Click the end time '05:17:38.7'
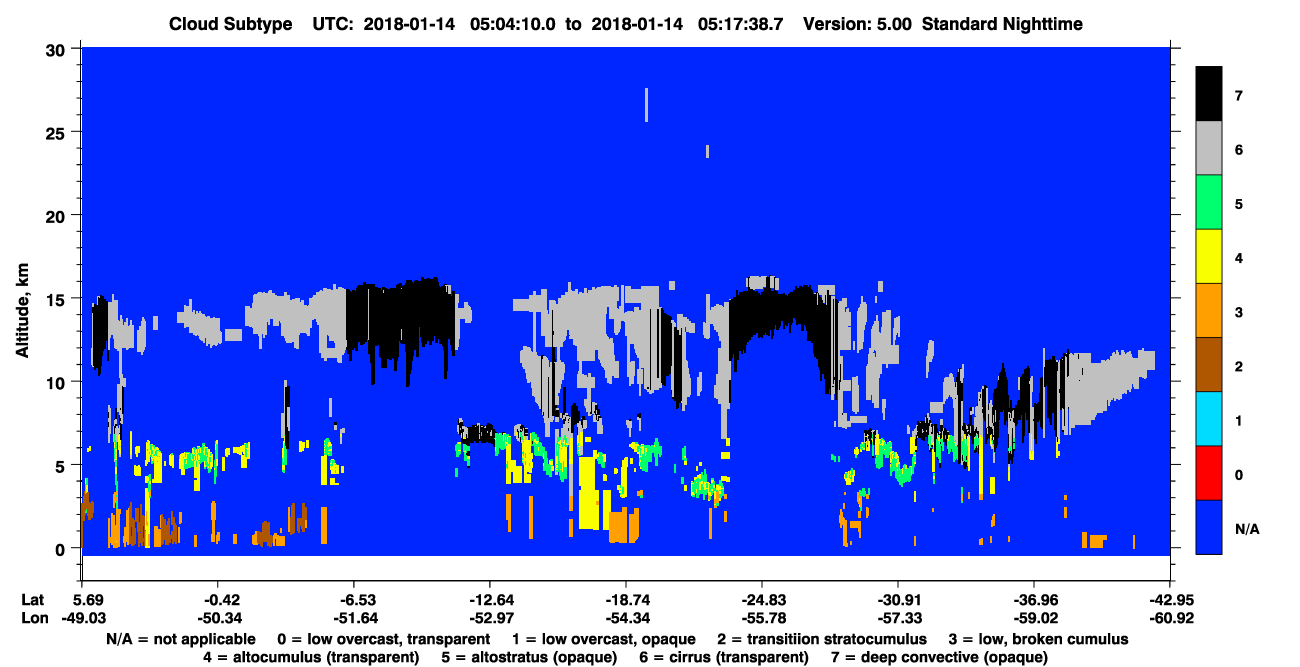Screen dimensions: 1300x667 (x=741, y=23)
